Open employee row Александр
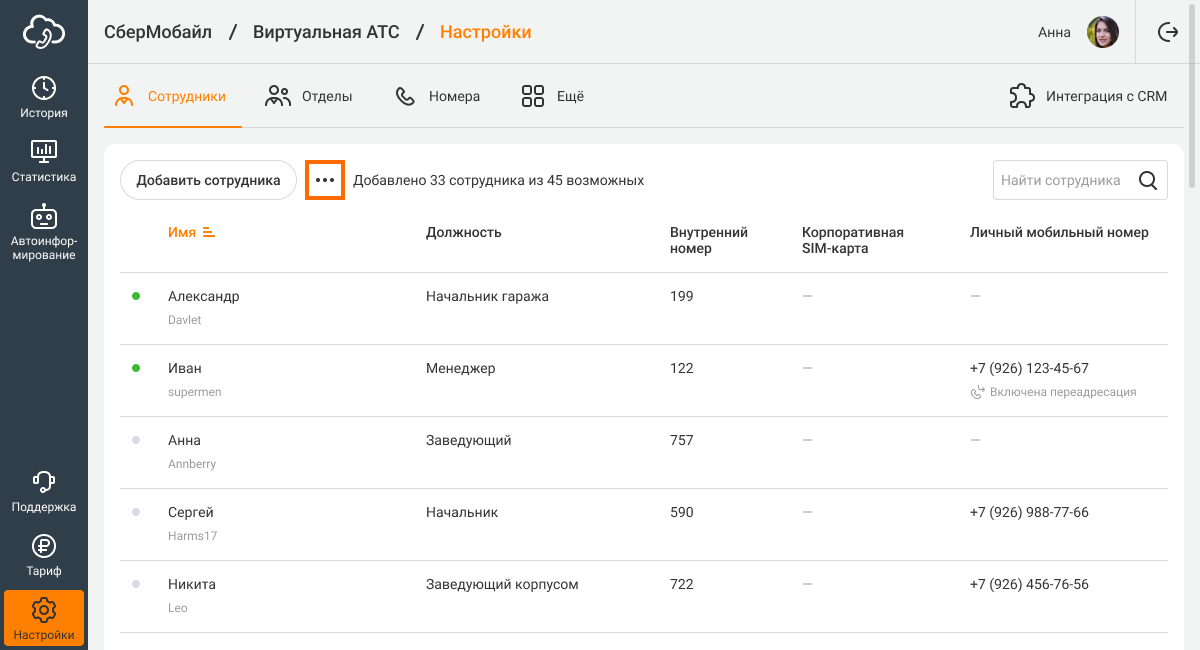Image resolution: width=1200 pixels, height=650 pixels. tap(204, 297)
